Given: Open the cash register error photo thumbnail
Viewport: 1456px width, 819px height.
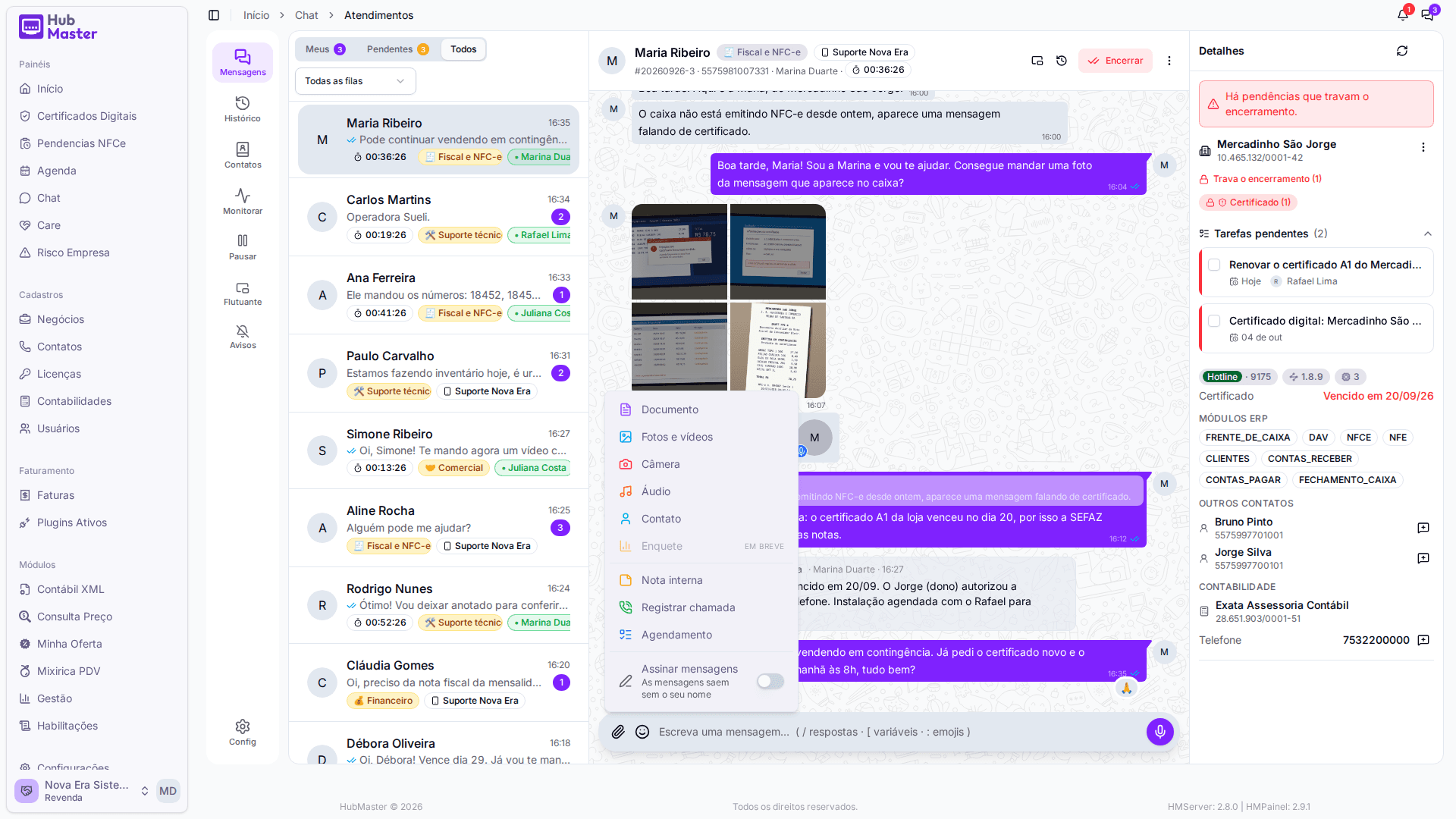Looking at the screenshot, I should pyautogui.click(x=679, y=252).
